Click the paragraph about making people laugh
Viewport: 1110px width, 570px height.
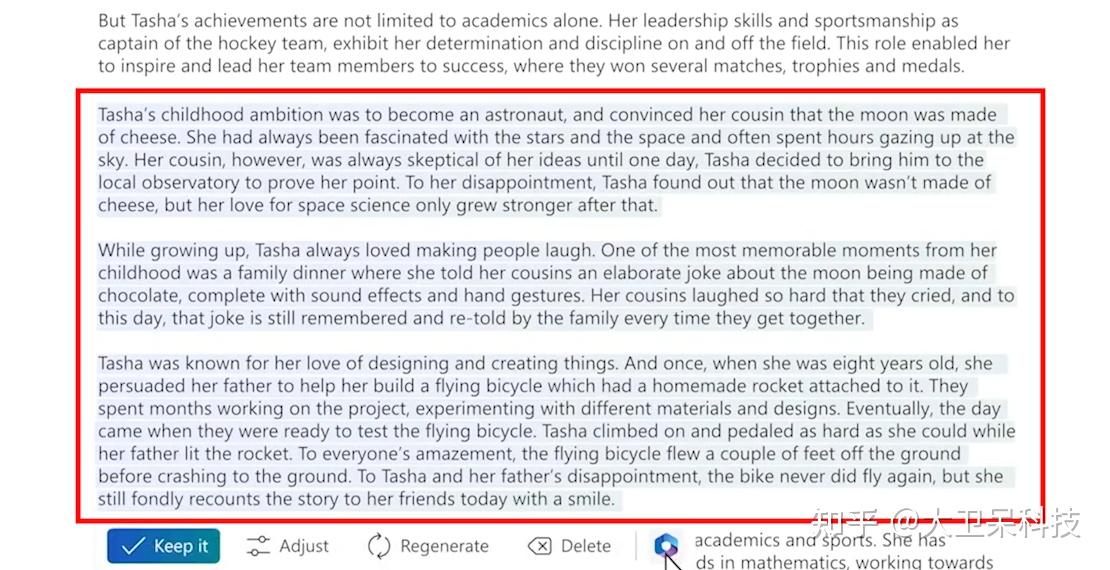point(556,284)
